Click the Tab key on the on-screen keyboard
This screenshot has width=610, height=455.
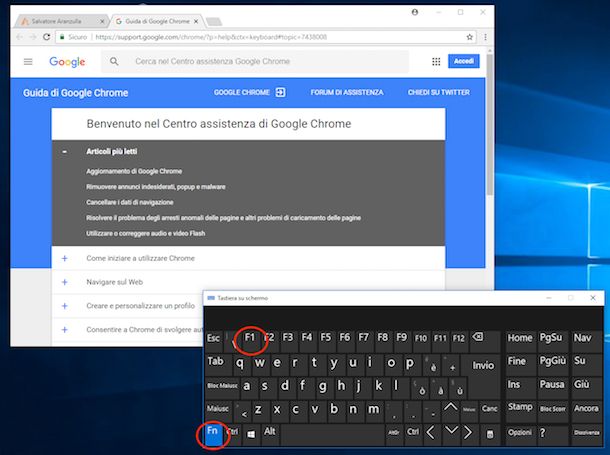(218, 364)
